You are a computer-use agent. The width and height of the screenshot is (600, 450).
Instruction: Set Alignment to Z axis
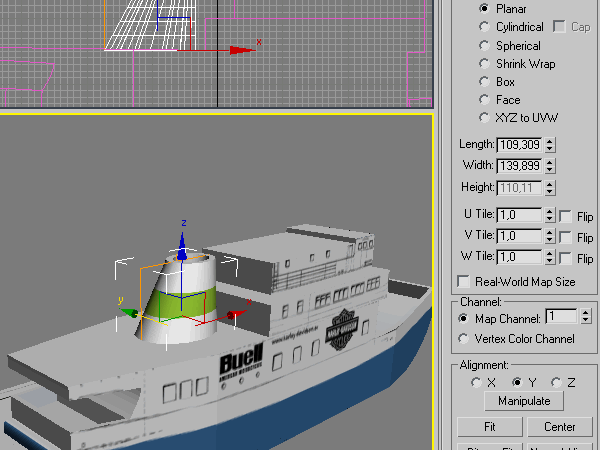556,382
